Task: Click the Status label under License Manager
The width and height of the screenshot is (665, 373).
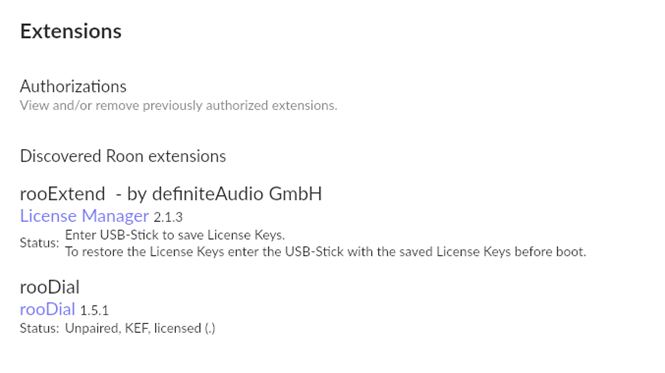Action: click(x=39, y=243)
